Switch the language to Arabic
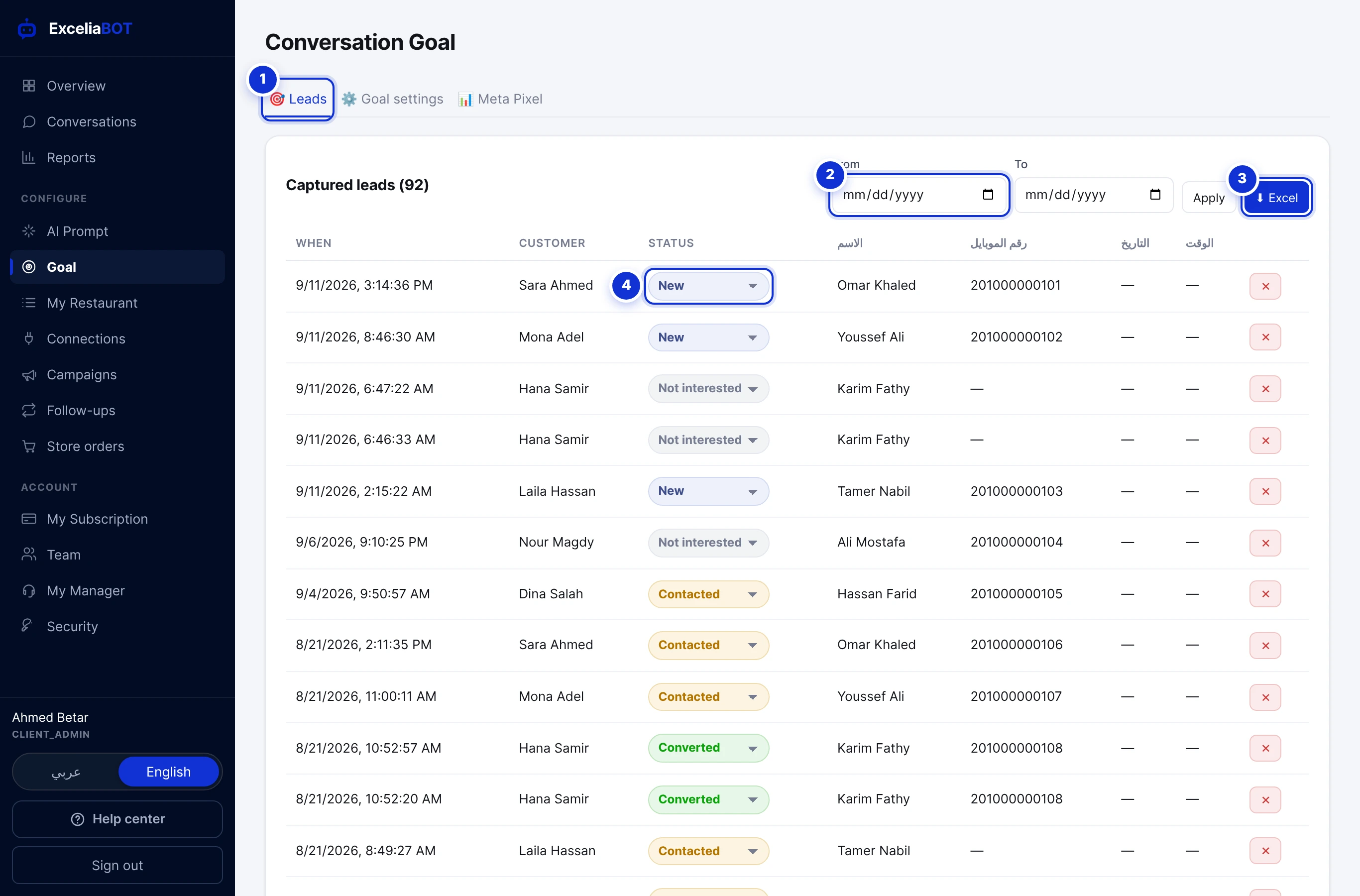 point(66,772)
